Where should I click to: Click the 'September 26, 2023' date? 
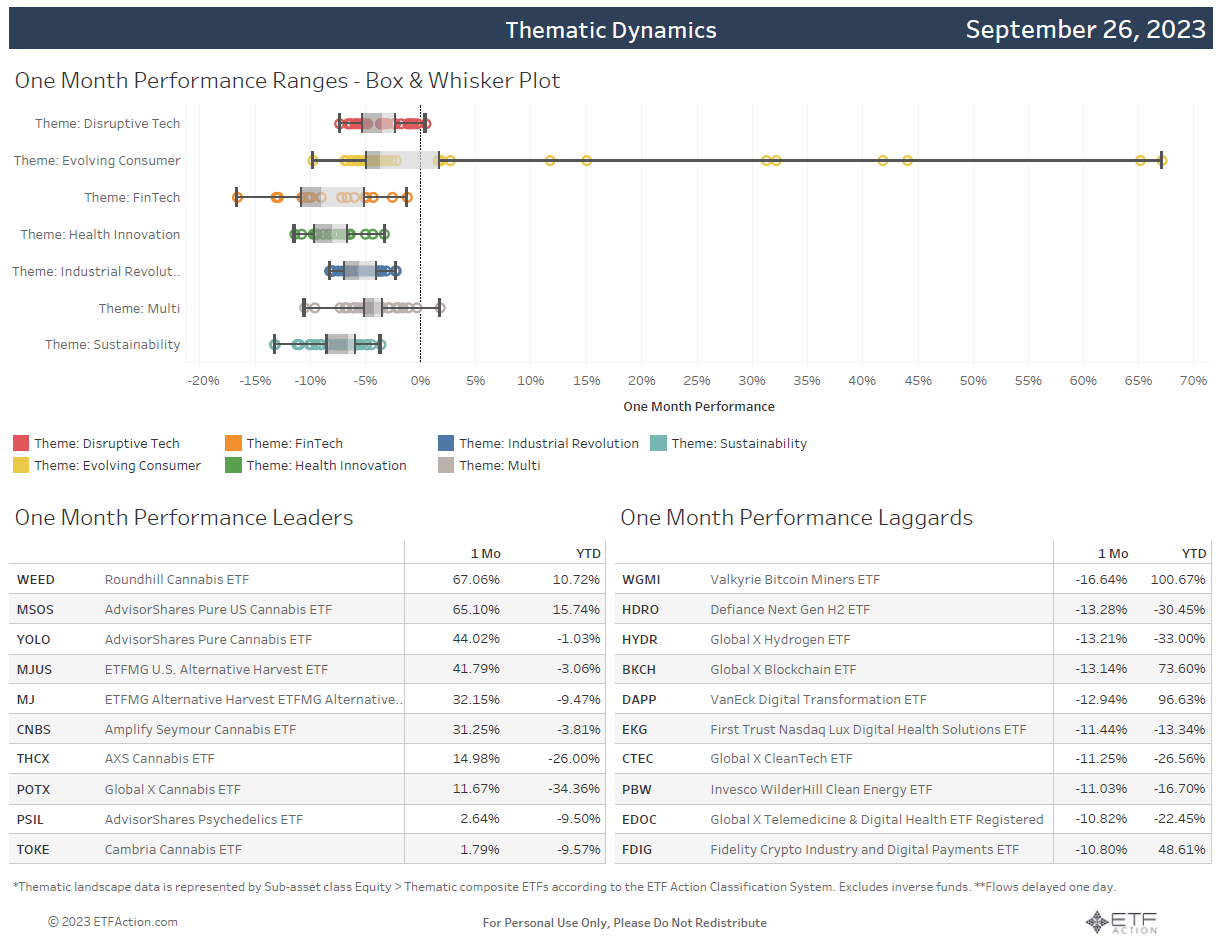pyautogui.click(x=1086, y=29)
